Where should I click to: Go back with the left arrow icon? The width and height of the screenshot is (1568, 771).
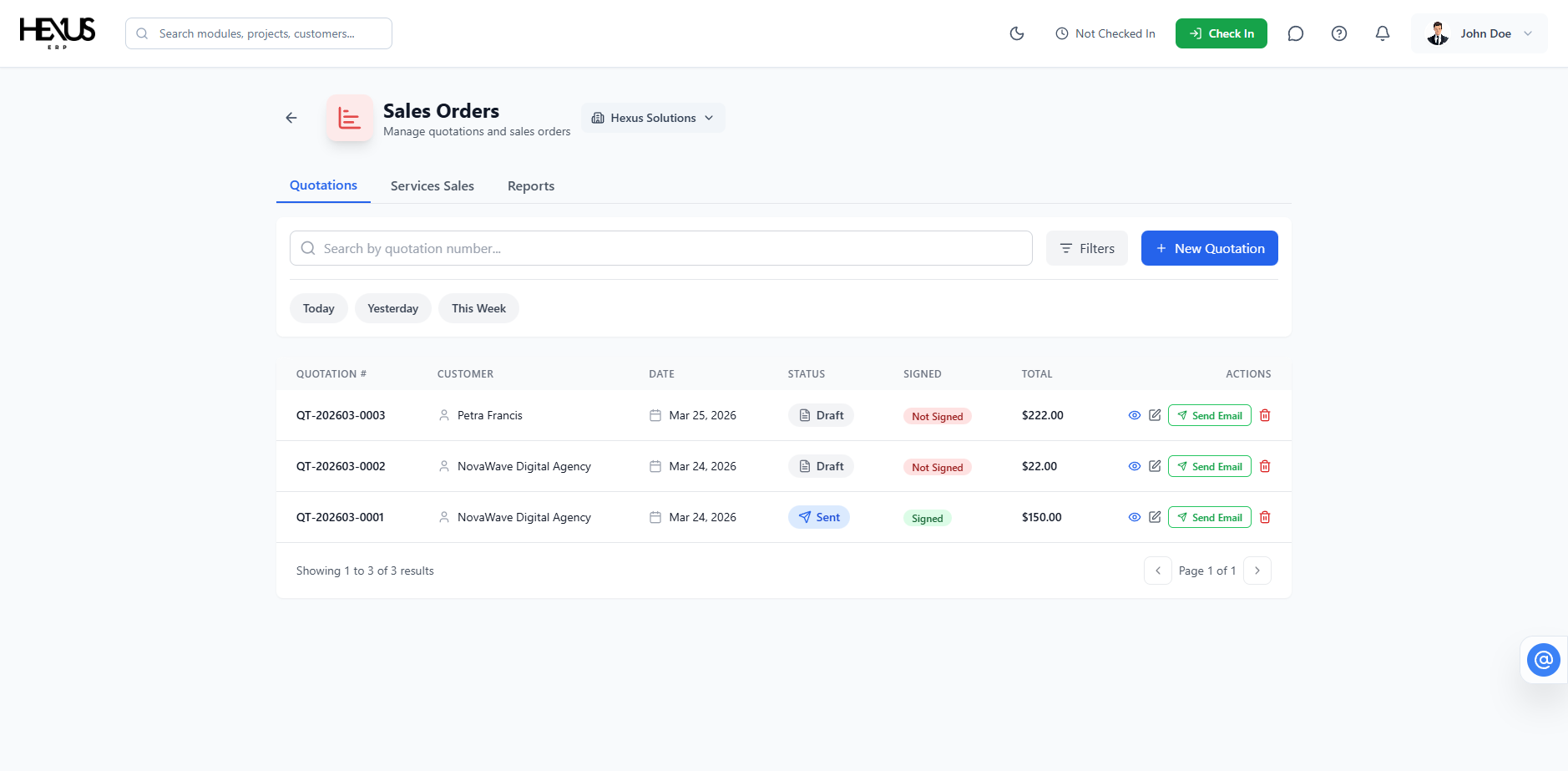coord(291,118)
